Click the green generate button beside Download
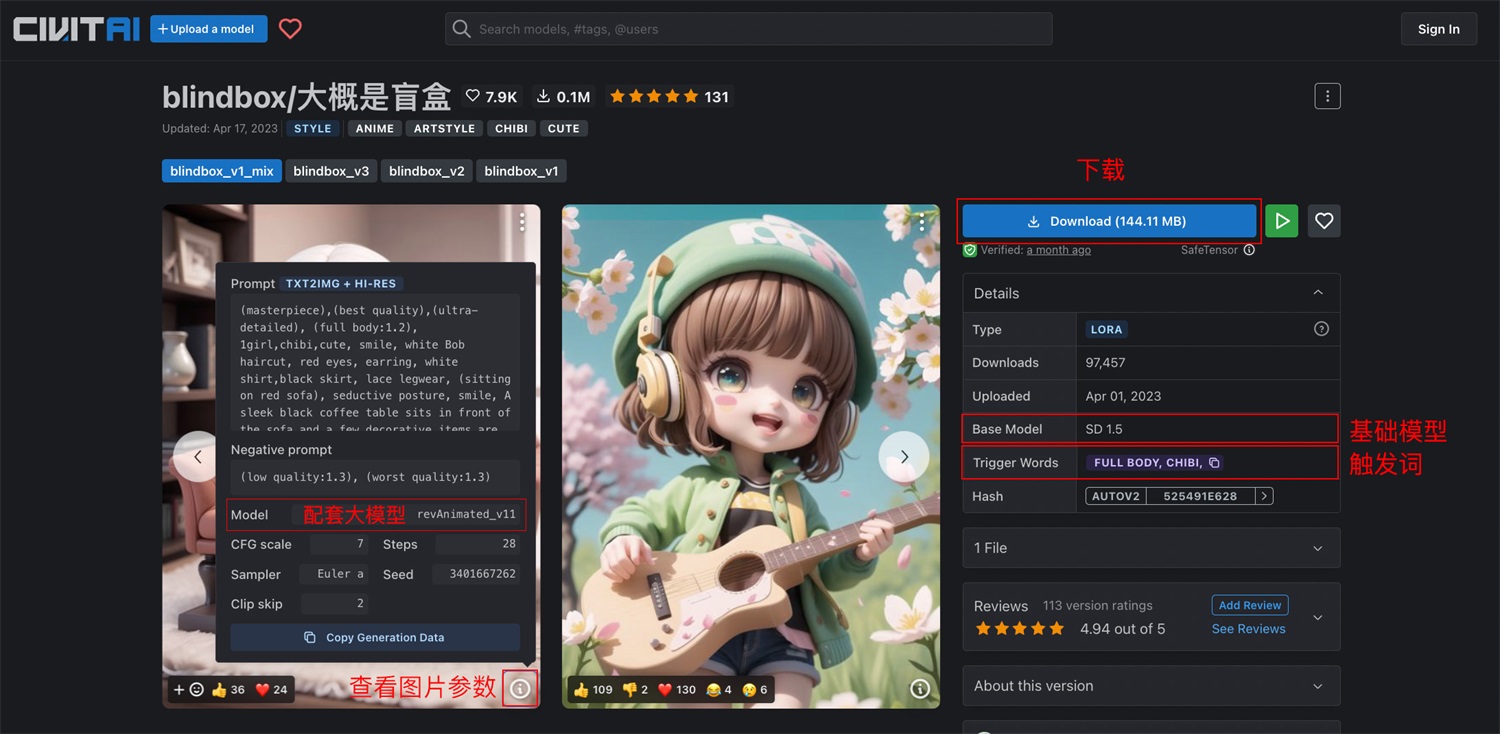The image size is (1500, 734). pyautogui.click(x=1281, y=220)
